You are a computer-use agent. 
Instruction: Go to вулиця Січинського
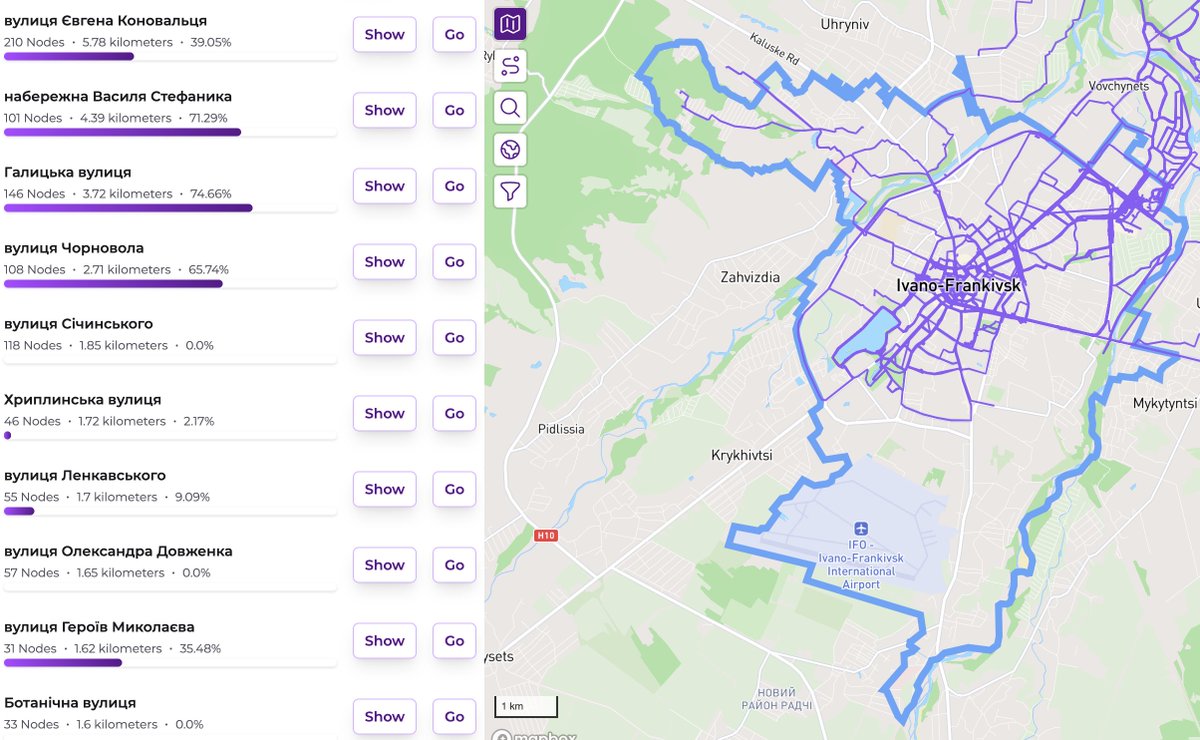point(454,338)
